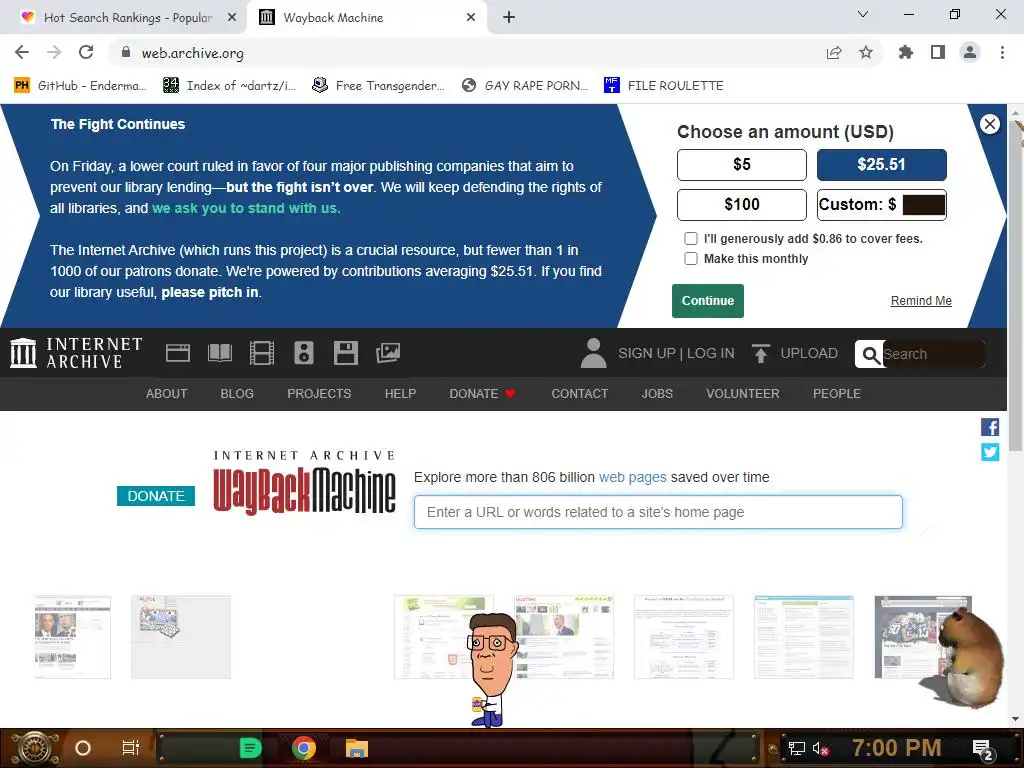
Task: Check the add $0.86 to cover fees box
Action: click(x=691, y=238)
